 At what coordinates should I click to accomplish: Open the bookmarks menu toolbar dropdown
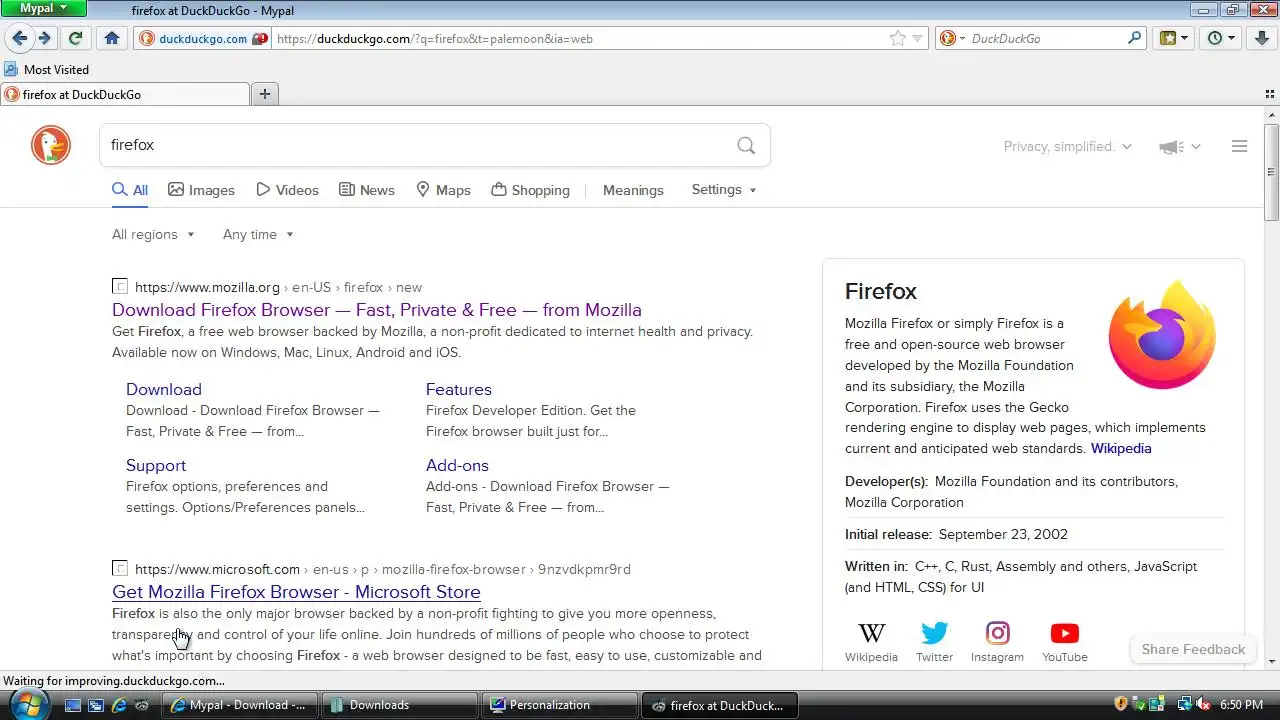[1174, 38]
